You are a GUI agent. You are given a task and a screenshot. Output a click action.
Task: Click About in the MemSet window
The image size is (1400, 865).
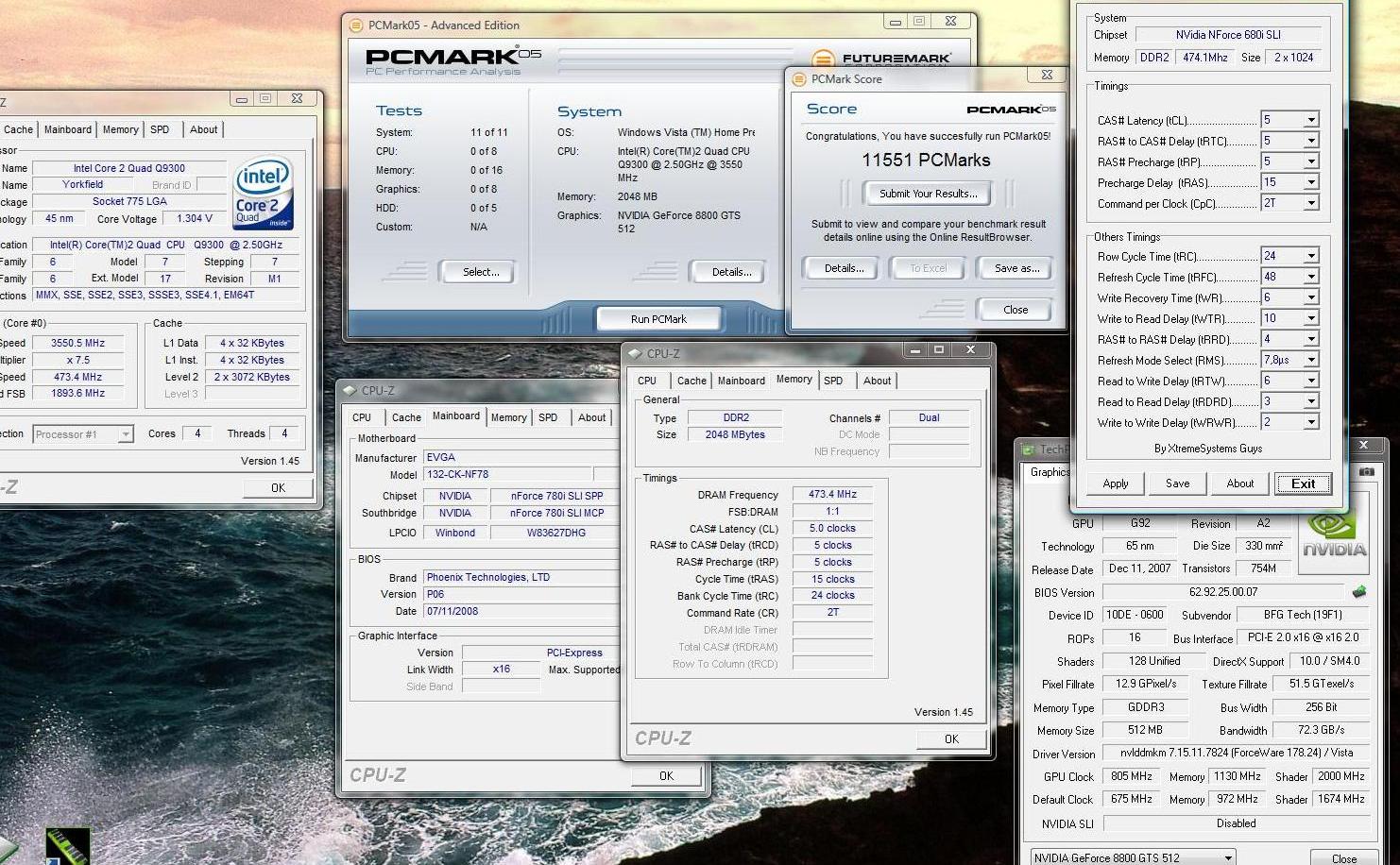point(1240,483)
